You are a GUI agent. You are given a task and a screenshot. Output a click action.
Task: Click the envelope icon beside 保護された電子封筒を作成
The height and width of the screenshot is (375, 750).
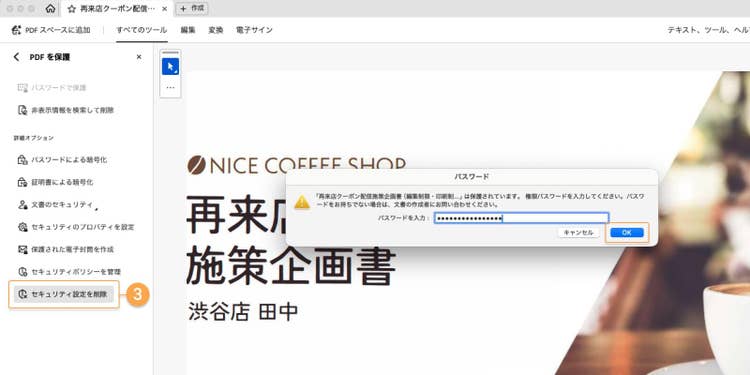[x=22, y=249]
